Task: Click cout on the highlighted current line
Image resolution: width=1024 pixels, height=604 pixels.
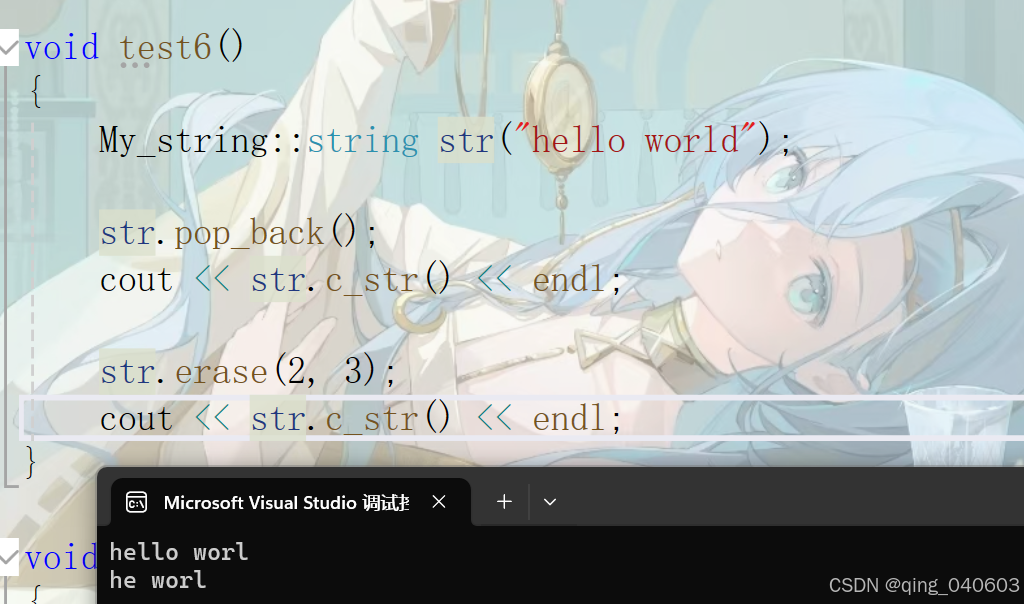Action: coord(136,419)
